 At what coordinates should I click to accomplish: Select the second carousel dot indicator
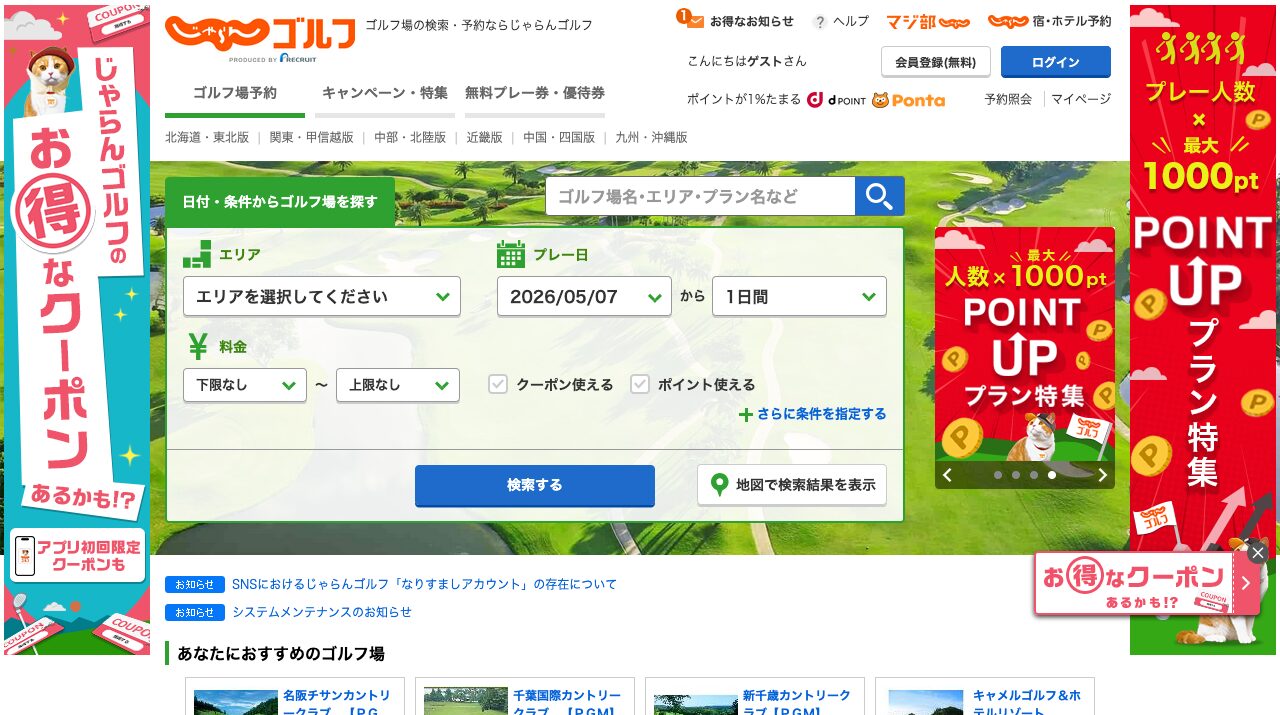(x=1016, y=475)
